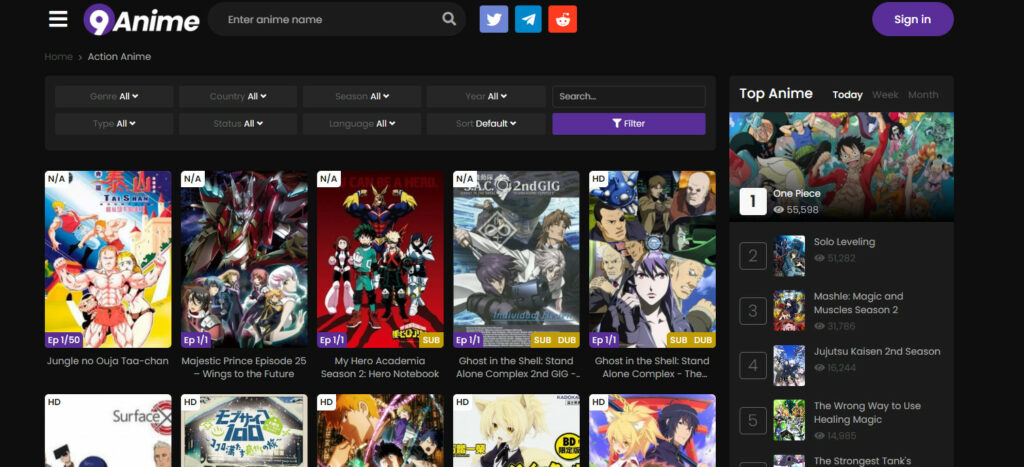Viewport: 1024px width, 467px height.
Task: Click Majestic Prince Episode 25 title text
Action: [244, 368]
